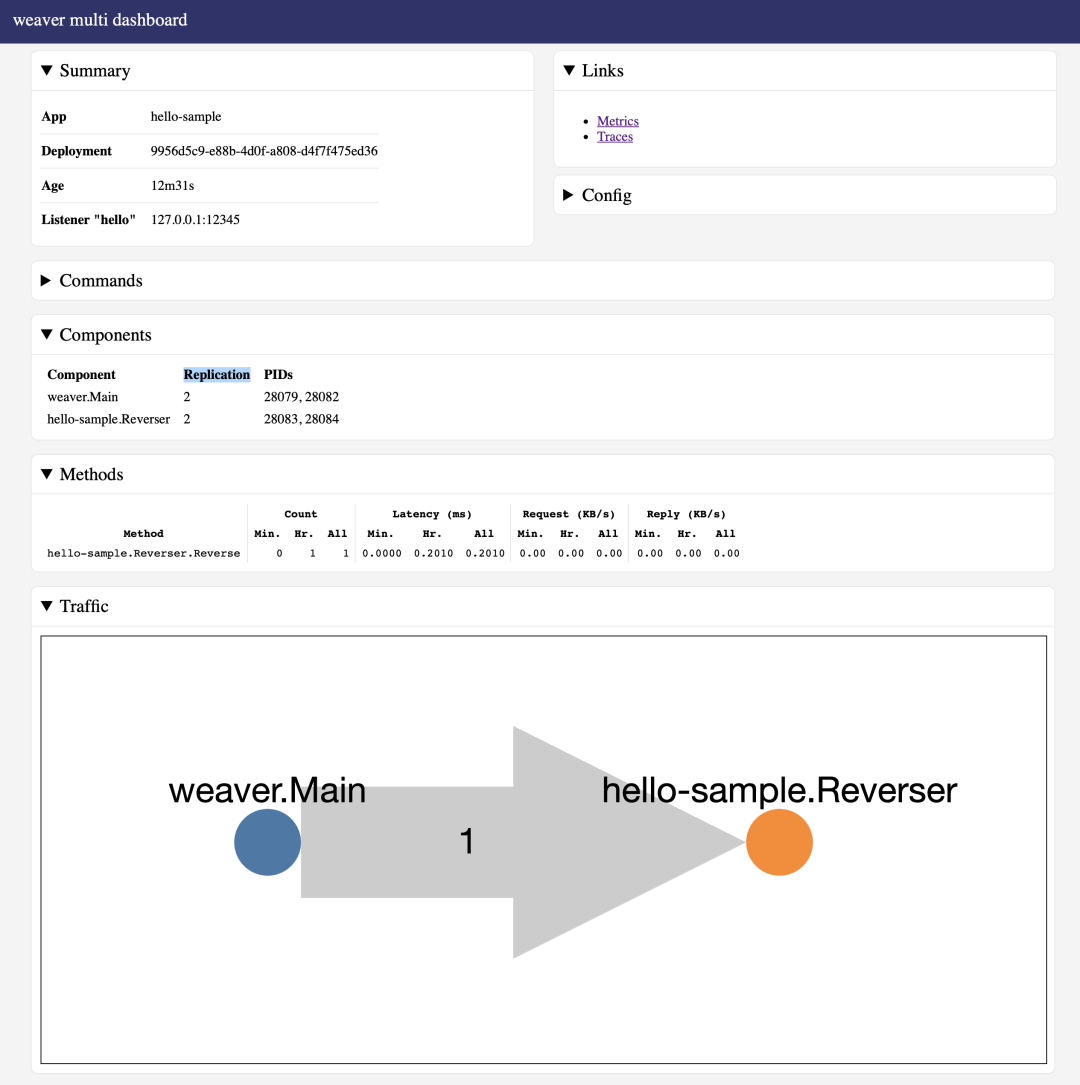This screenshot has width=1080, height=1085.
Task: Click the listener address 127.0.0.1:12345
Action: (195, 219)
